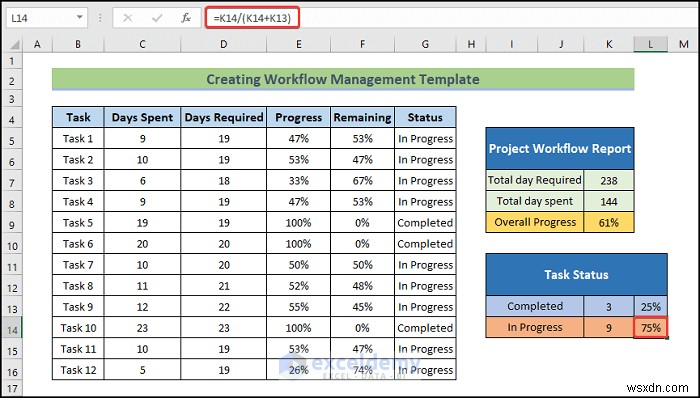
Task: Select the 'Task 5' cell
Action: pyautogui.click(x=78, y=223)
